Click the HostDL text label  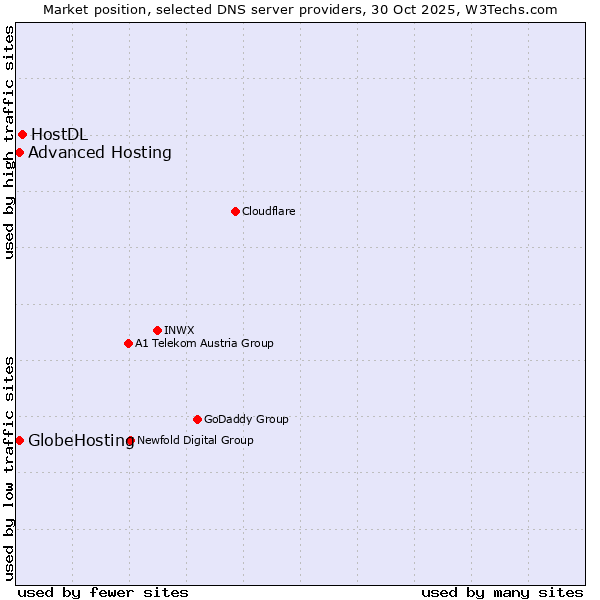click(x=59, y=134)
